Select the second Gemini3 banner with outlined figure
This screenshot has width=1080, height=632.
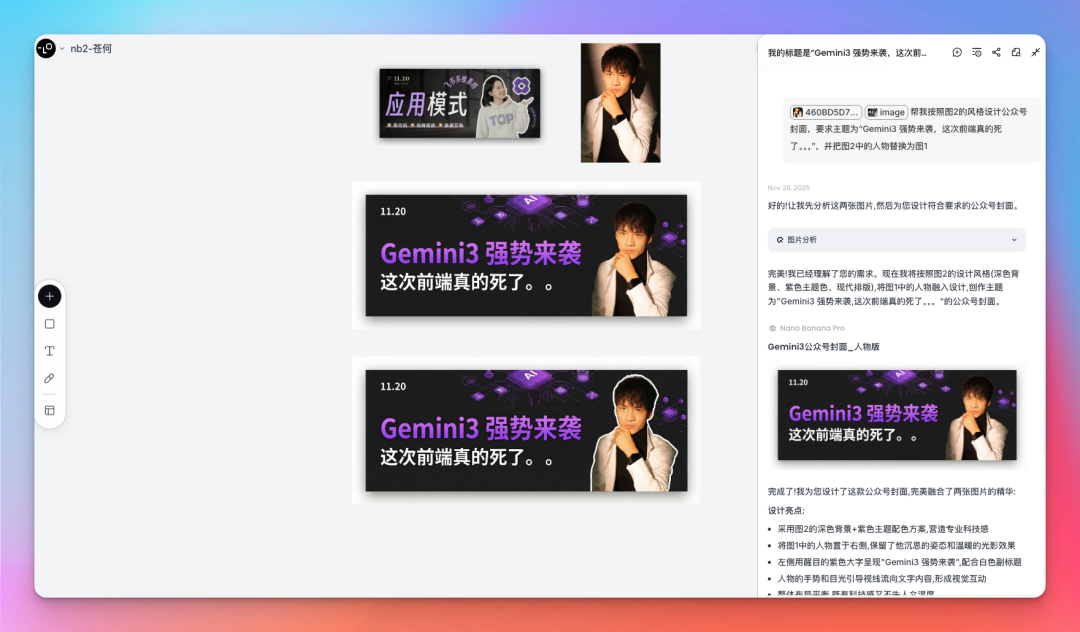click(x=526, y=430)
